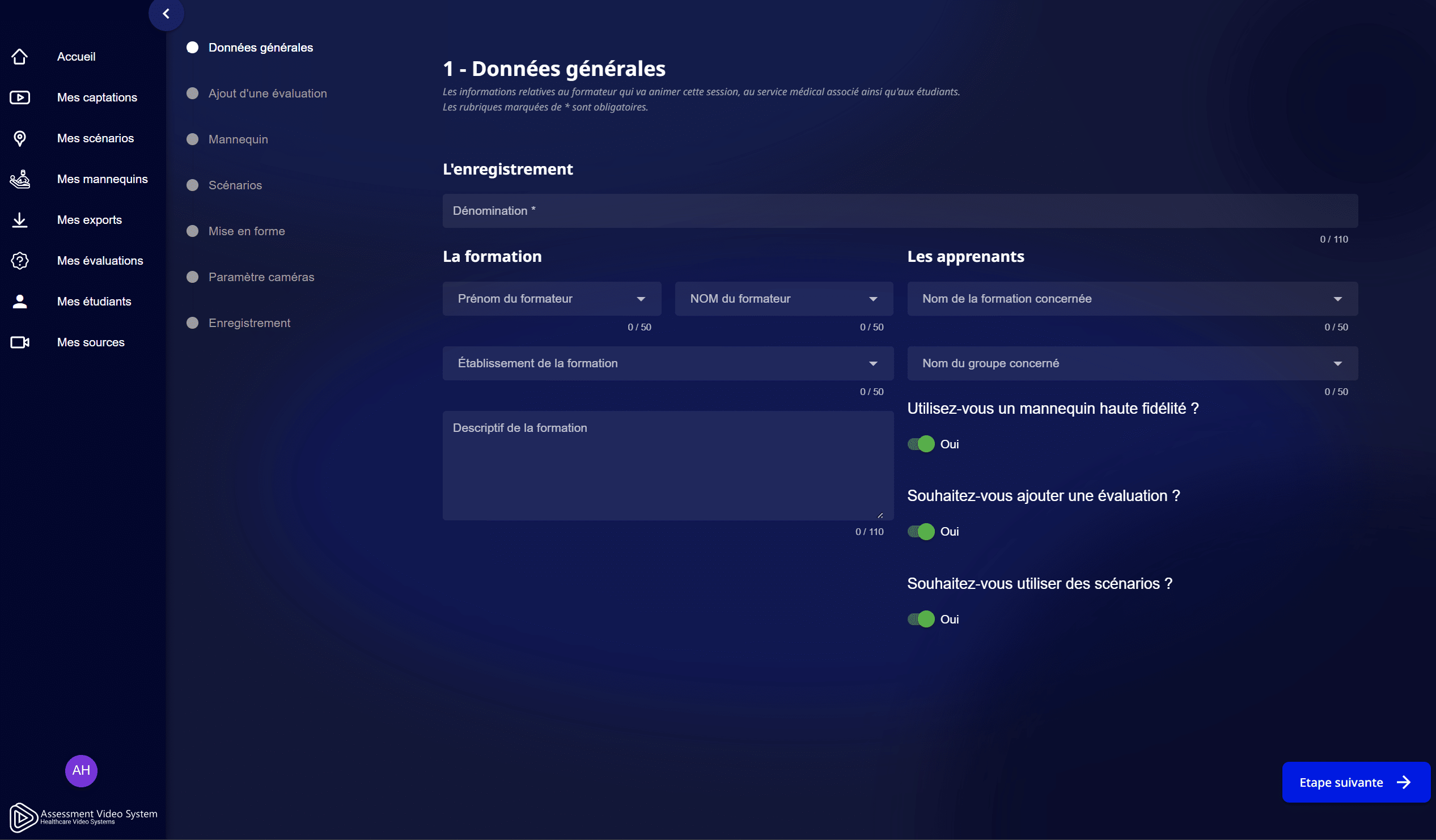Select the Mes scénarios pin icon
This screenshot has height=840, width=1436.
coord(19,138)
